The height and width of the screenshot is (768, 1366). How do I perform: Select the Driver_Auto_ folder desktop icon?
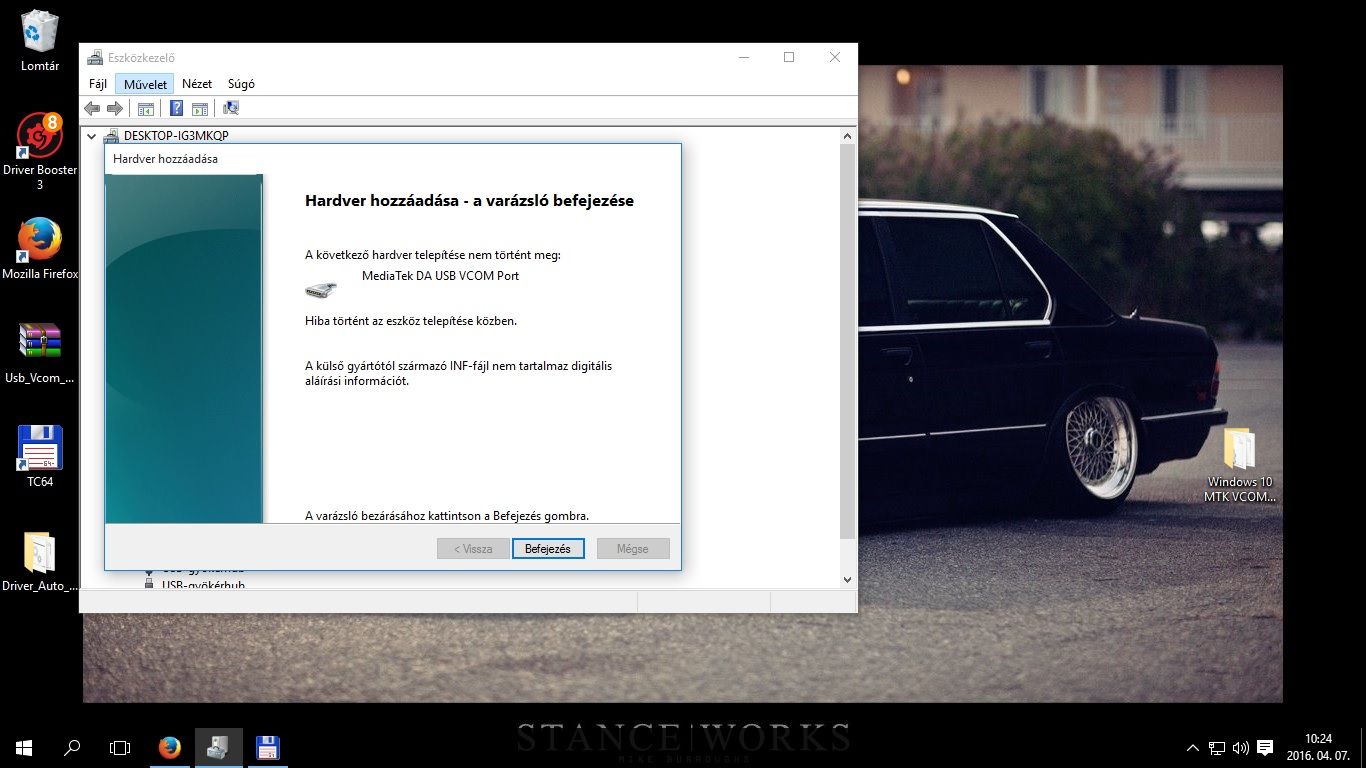tap(40, 563)
